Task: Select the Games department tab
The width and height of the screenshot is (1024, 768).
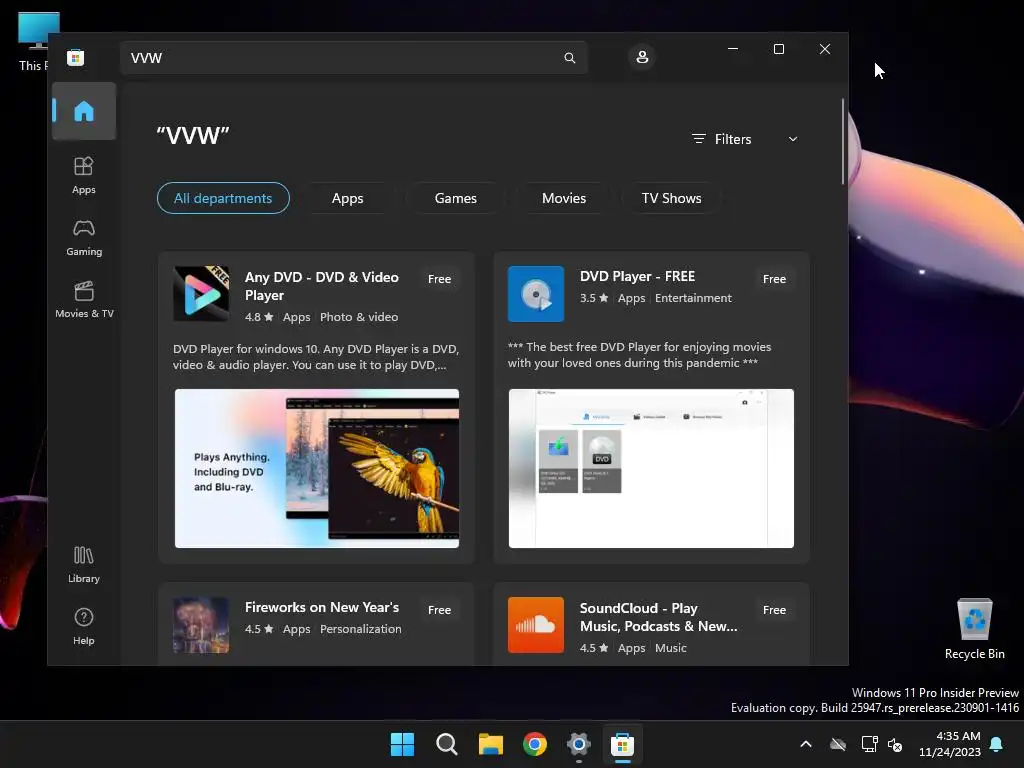Action: (x=456, y=198)
